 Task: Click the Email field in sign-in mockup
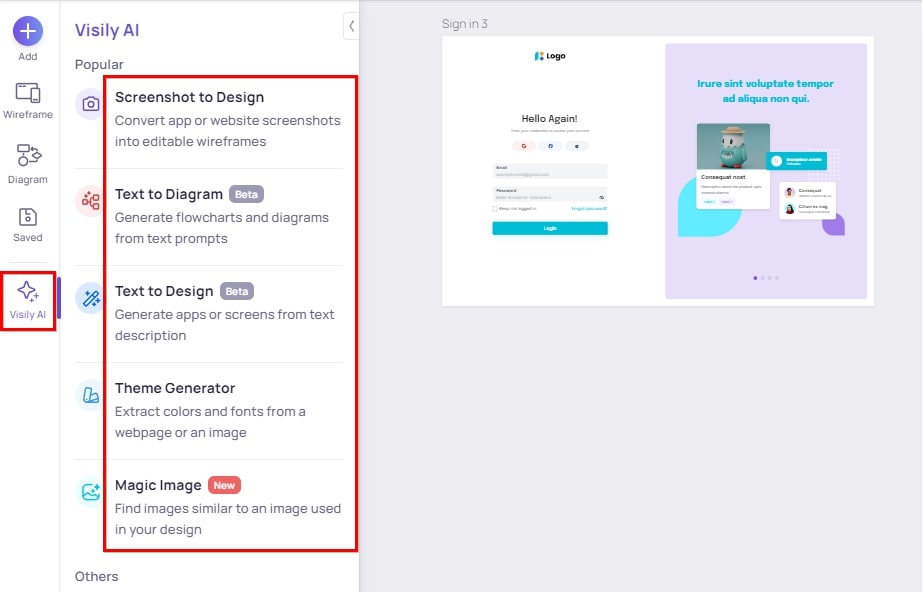click(550, 172)
